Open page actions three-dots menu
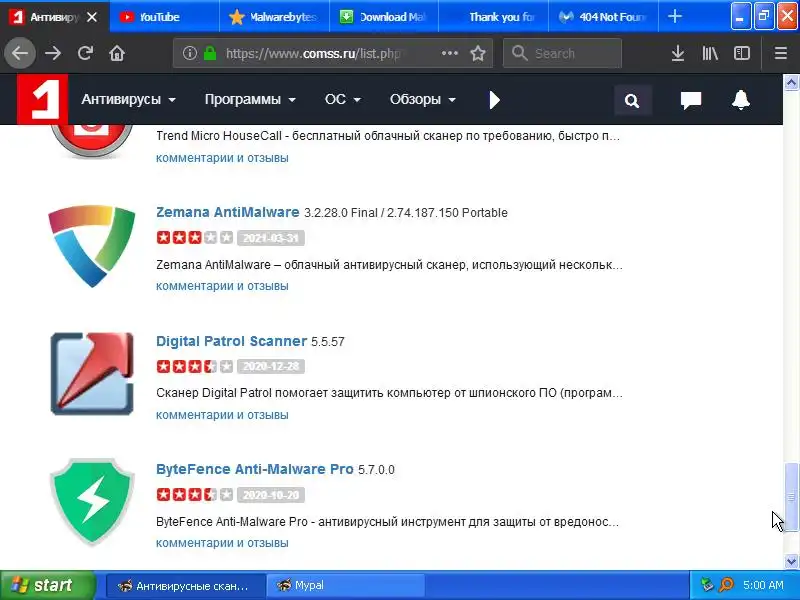 [x=449, y=53]
